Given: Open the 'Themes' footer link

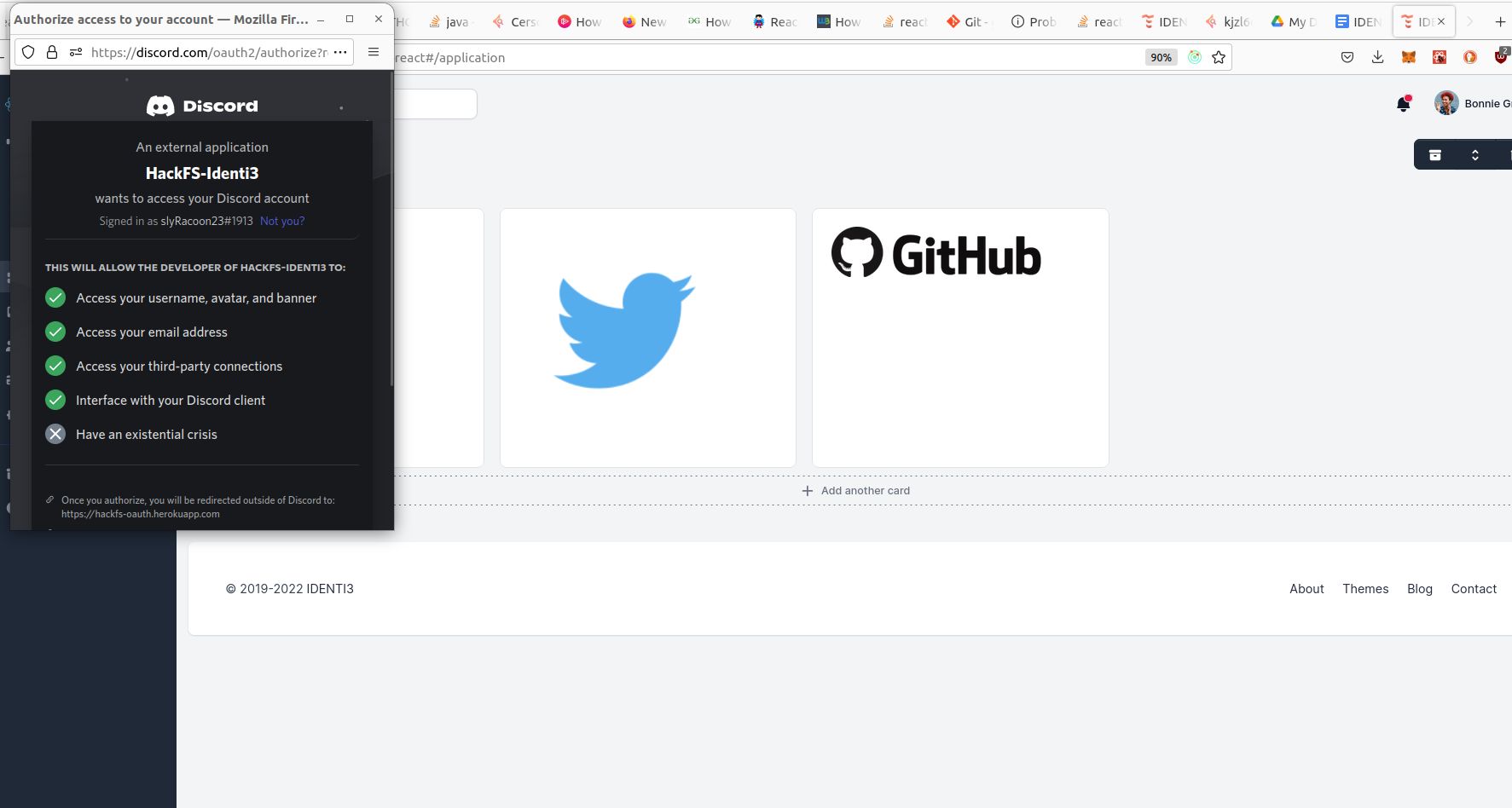Looking at the screenshot, I should pyautogui.click(x=1365, y=589).
